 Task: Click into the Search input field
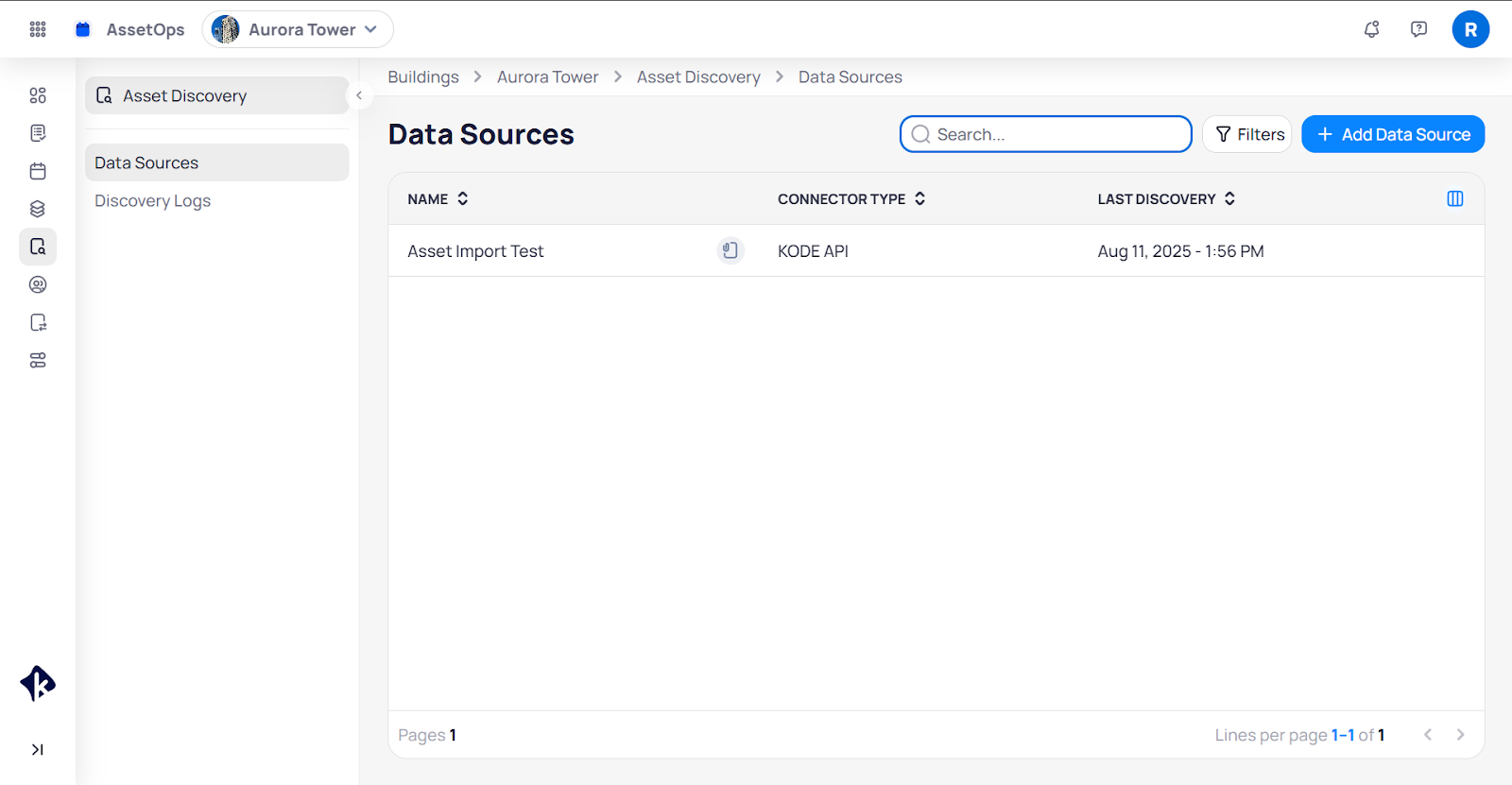coord(1049,134)
